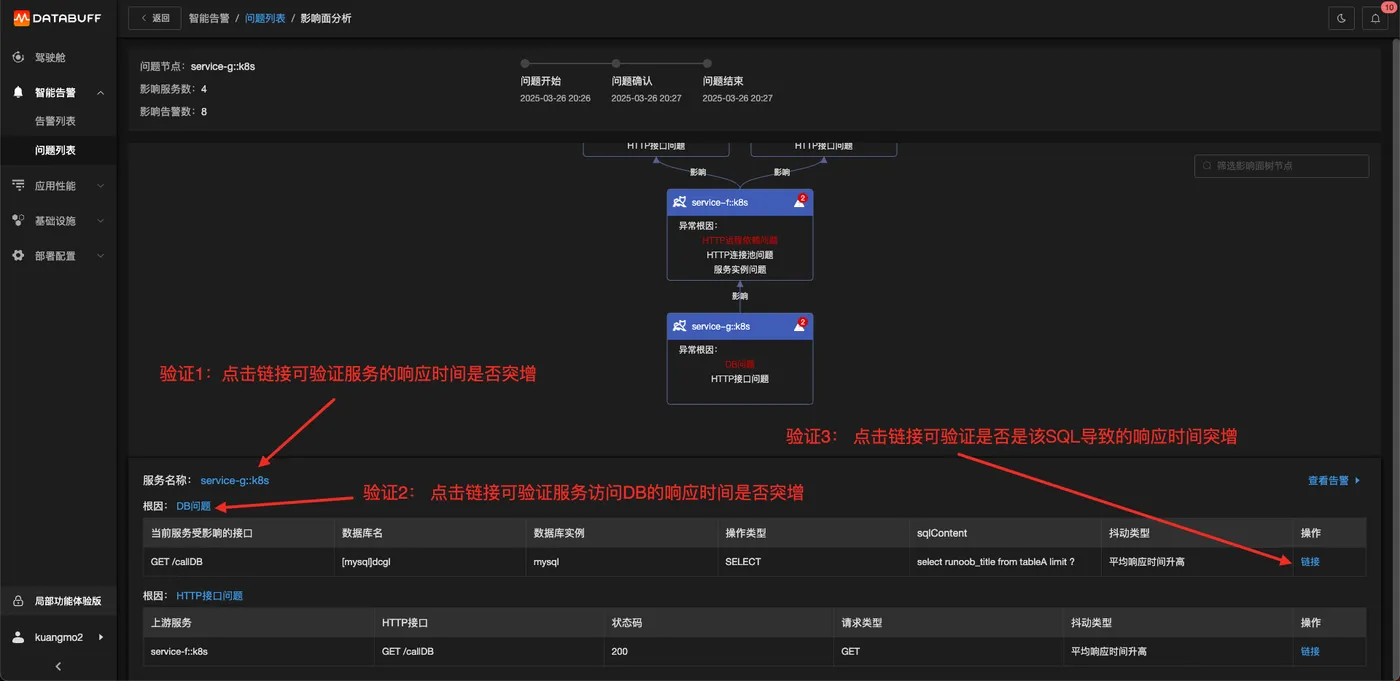1400x681 pixels.
Task: Click 链接 in the GET /callDB SELECT row
Action: 1310,562
